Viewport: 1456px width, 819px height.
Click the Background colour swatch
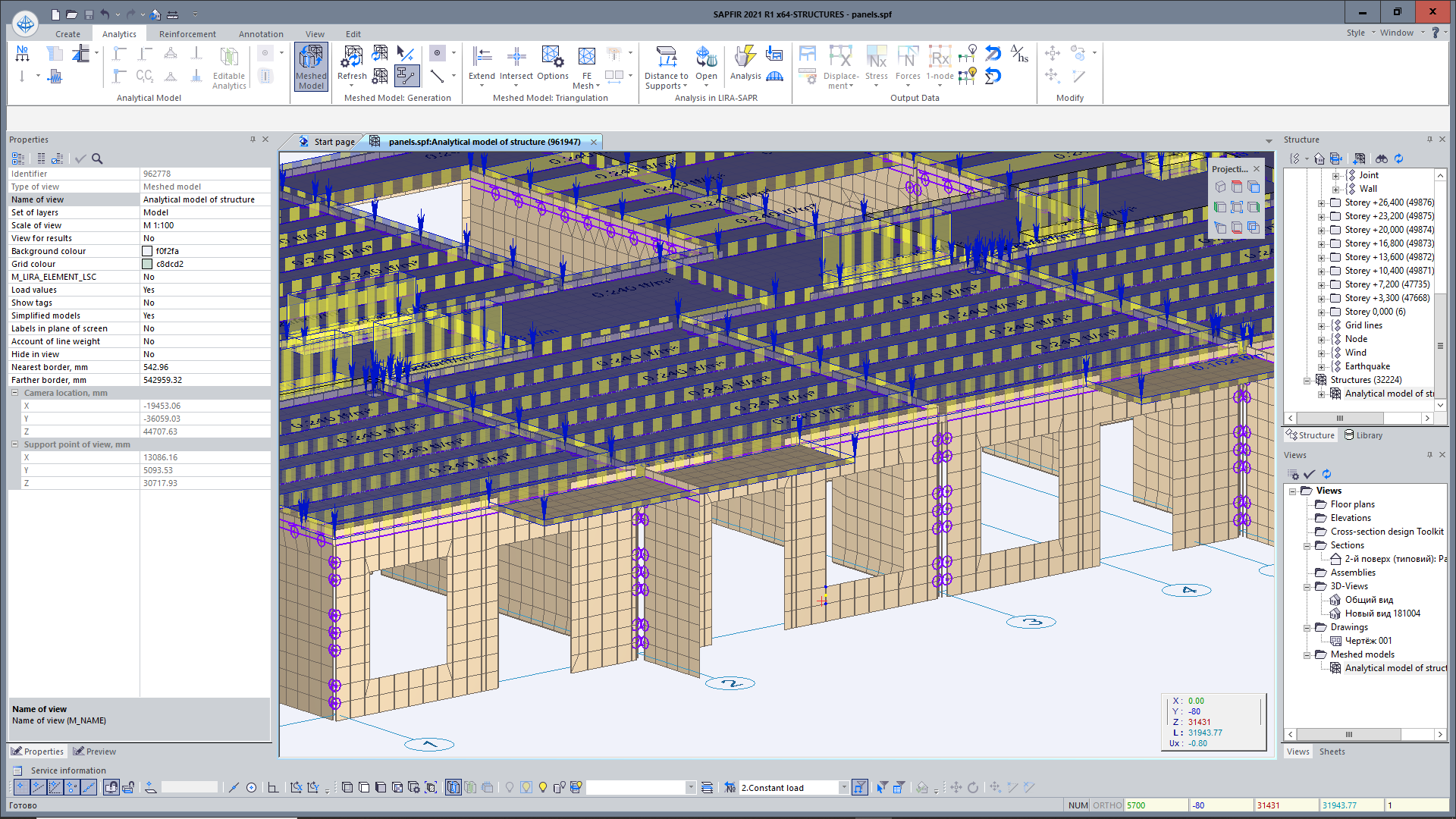coord(147,251)
